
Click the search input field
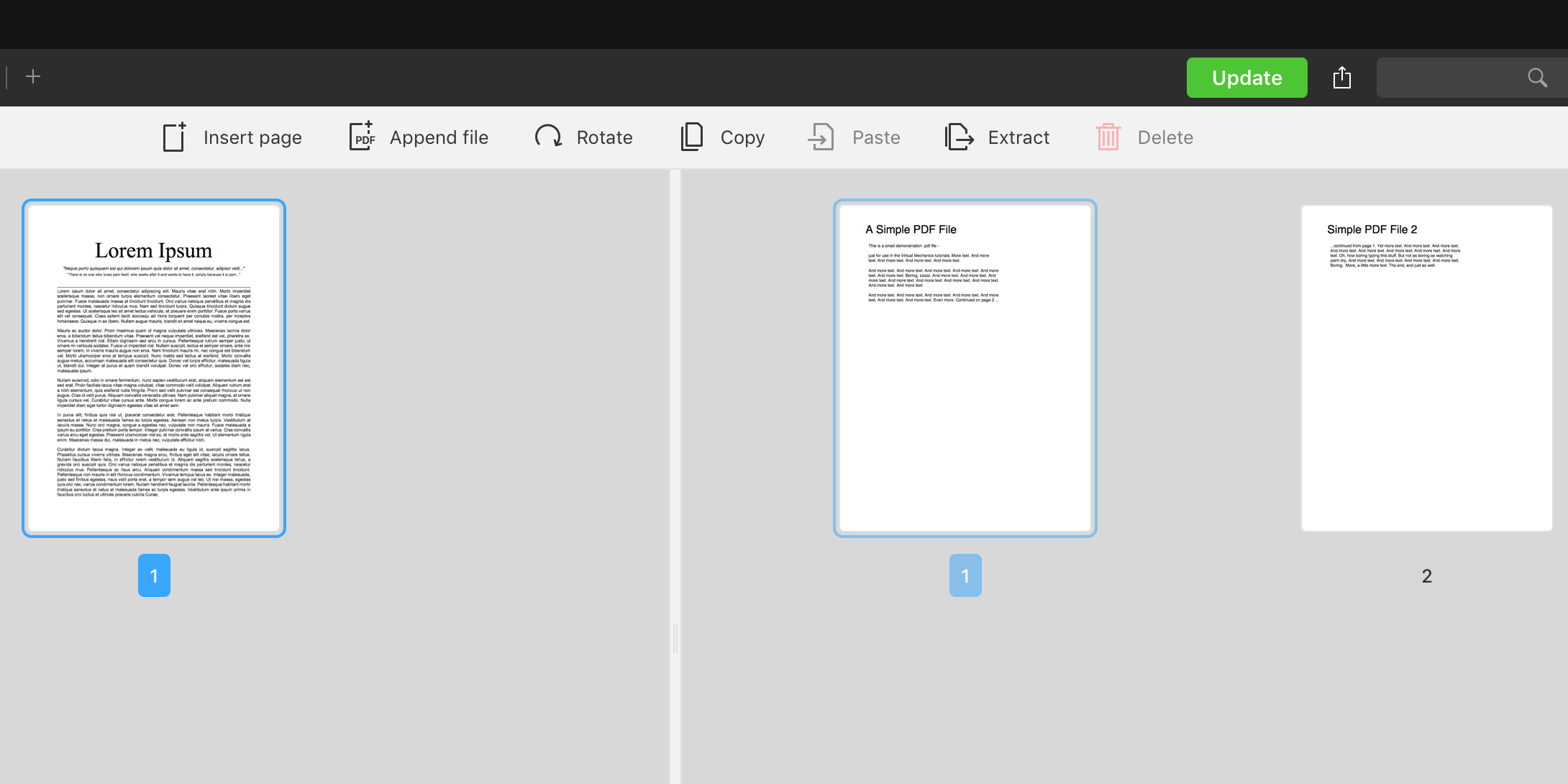point(1446,78)
